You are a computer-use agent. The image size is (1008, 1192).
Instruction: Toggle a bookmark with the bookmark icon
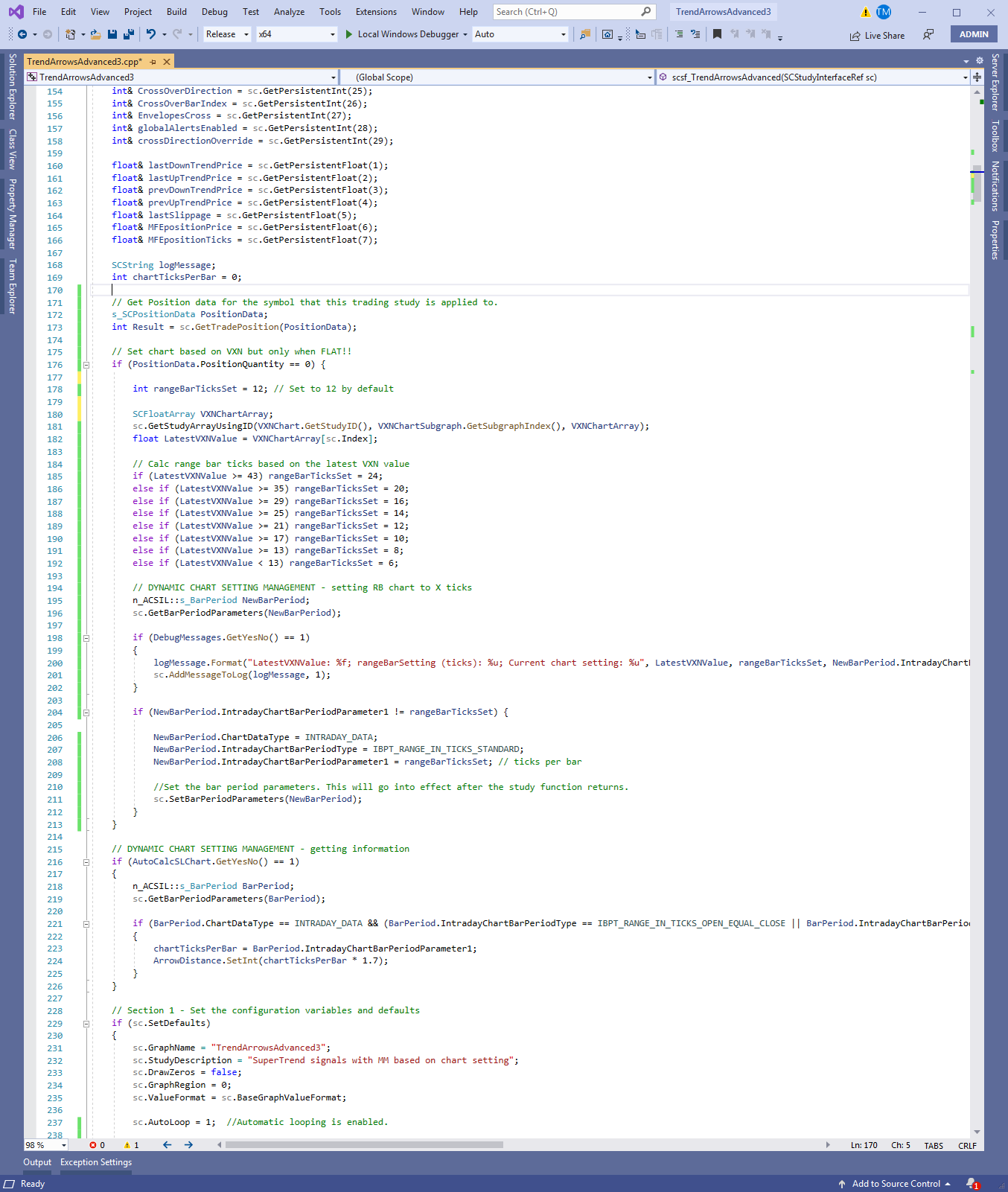click(x=717, y=34)
